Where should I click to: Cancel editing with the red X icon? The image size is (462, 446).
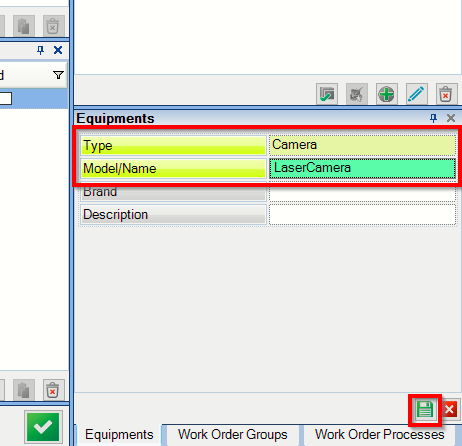pyautogui.click(x=450, y=409)
